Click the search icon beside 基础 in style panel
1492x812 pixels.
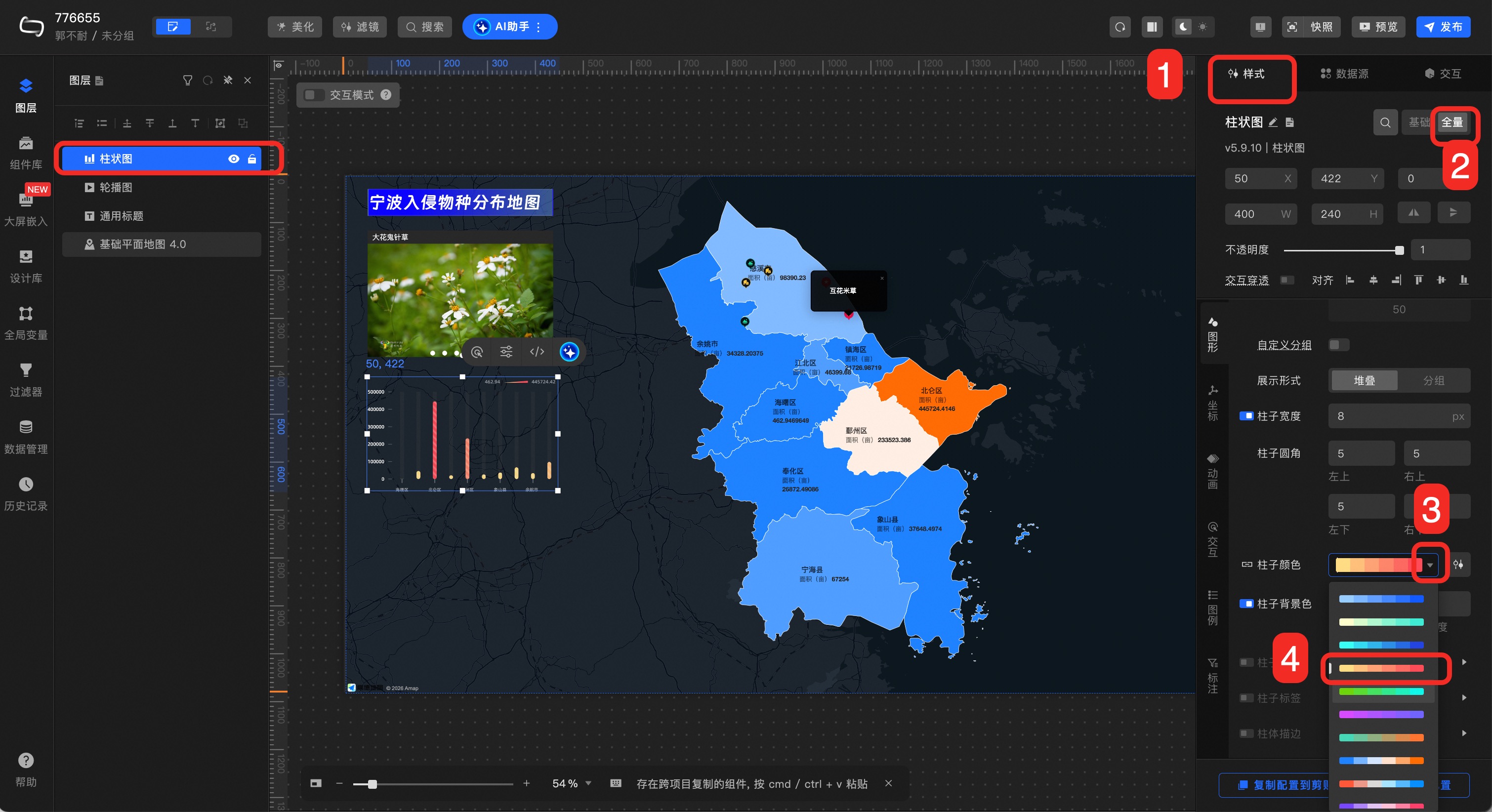pyautogui.click(x=1385, y=122)
